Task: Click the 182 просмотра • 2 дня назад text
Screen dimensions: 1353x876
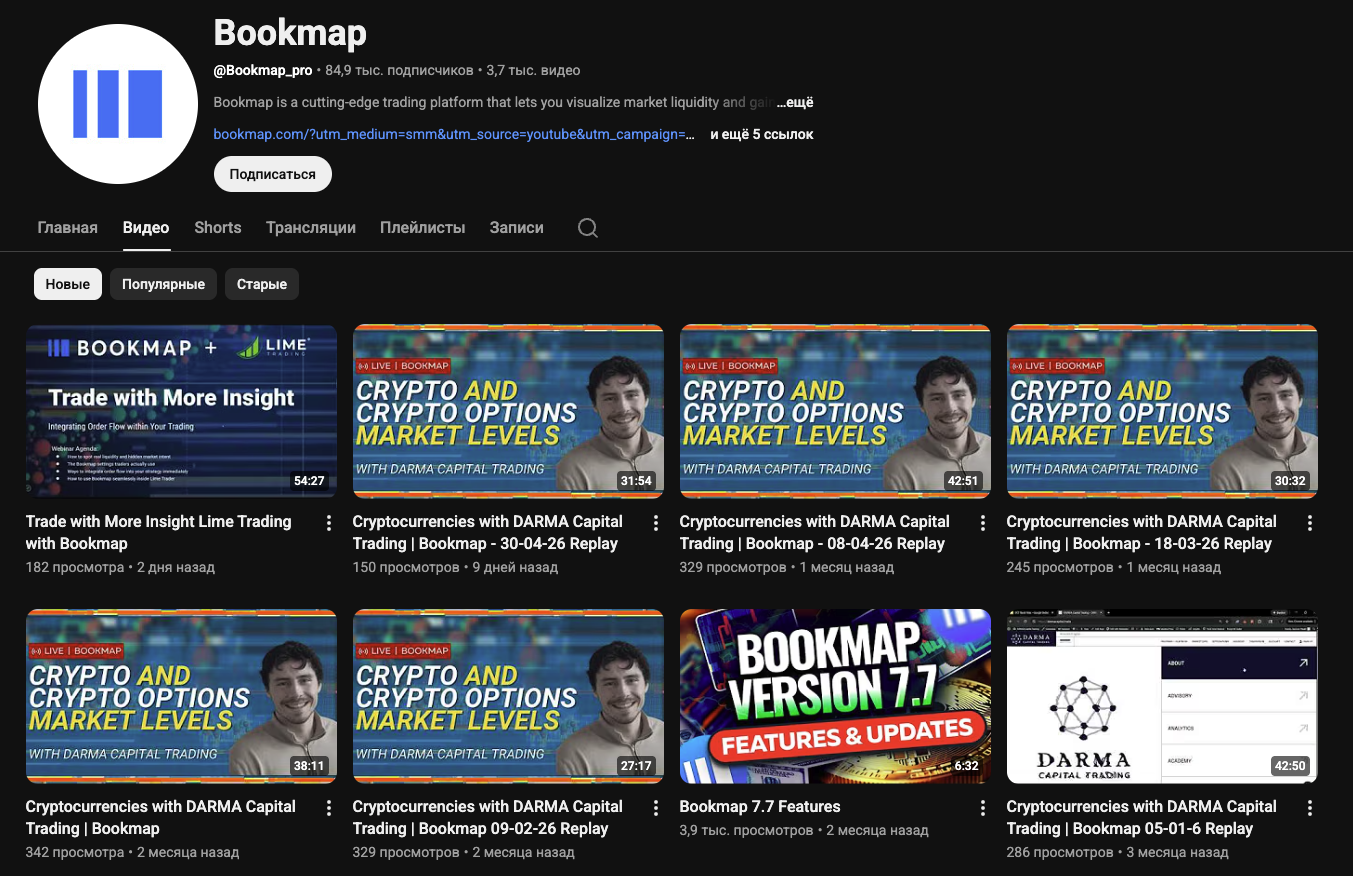Action: point(120,567)
